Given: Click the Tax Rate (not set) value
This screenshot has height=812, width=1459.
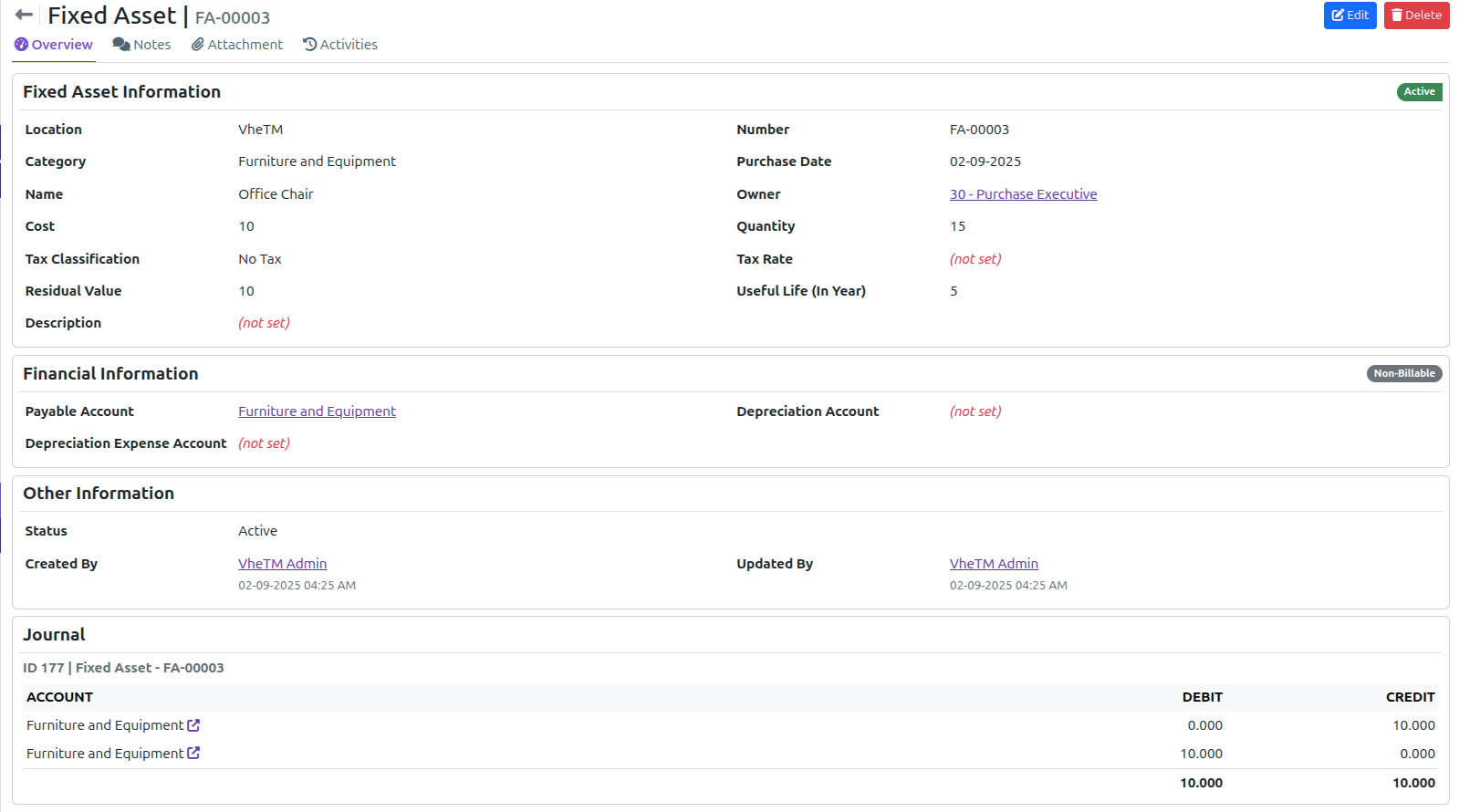Looking at the screenshot, I should click(975, 259).
